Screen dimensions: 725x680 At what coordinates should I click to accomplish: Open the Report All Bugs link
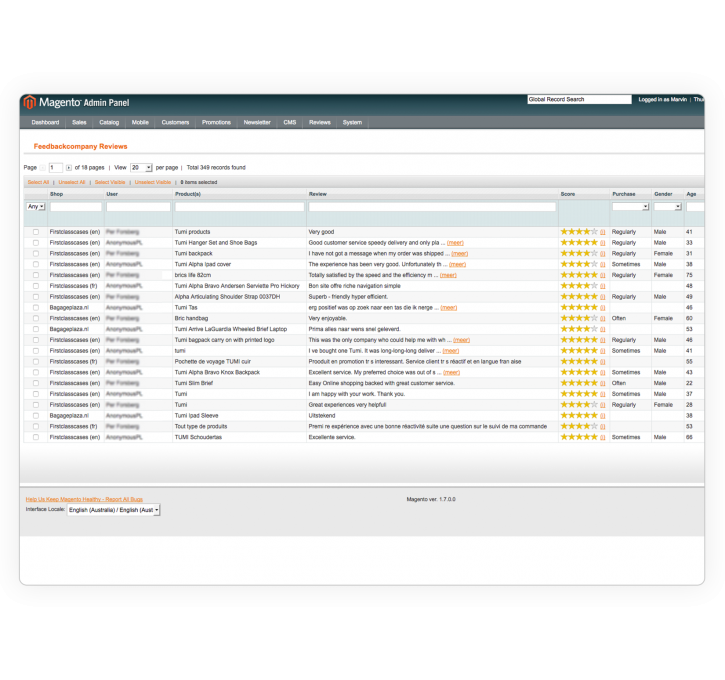pos(84,499)
